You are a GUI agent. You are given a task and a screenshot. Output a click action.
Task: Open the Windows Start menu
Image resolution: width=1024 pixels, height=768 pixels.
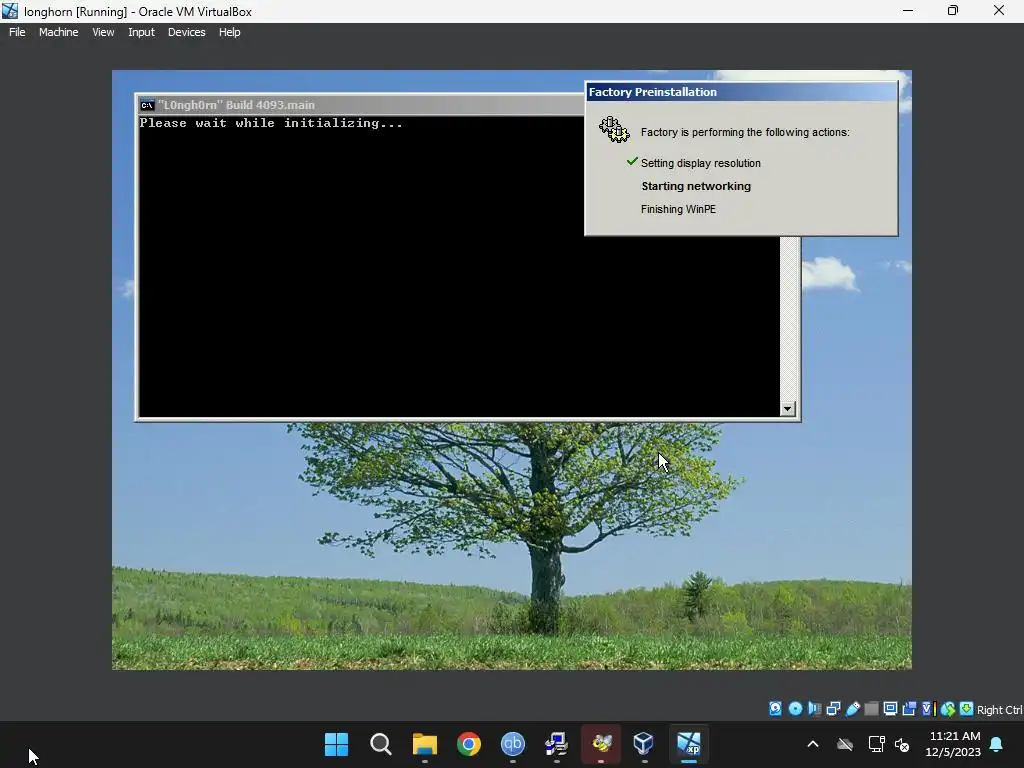coord(336,744)
